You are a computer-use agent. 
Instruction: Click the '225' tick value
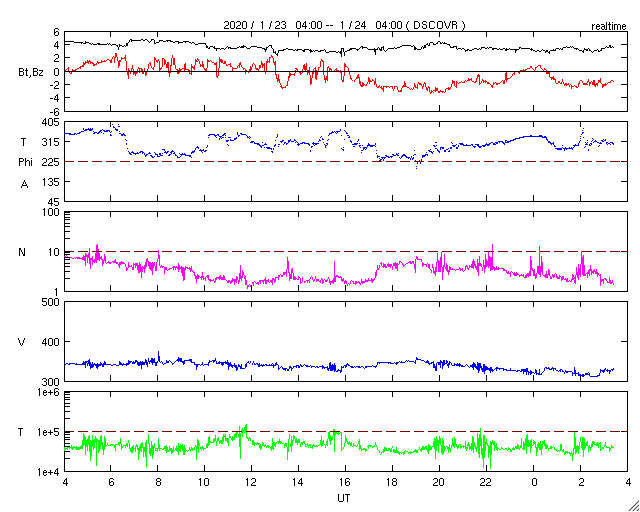51,162
